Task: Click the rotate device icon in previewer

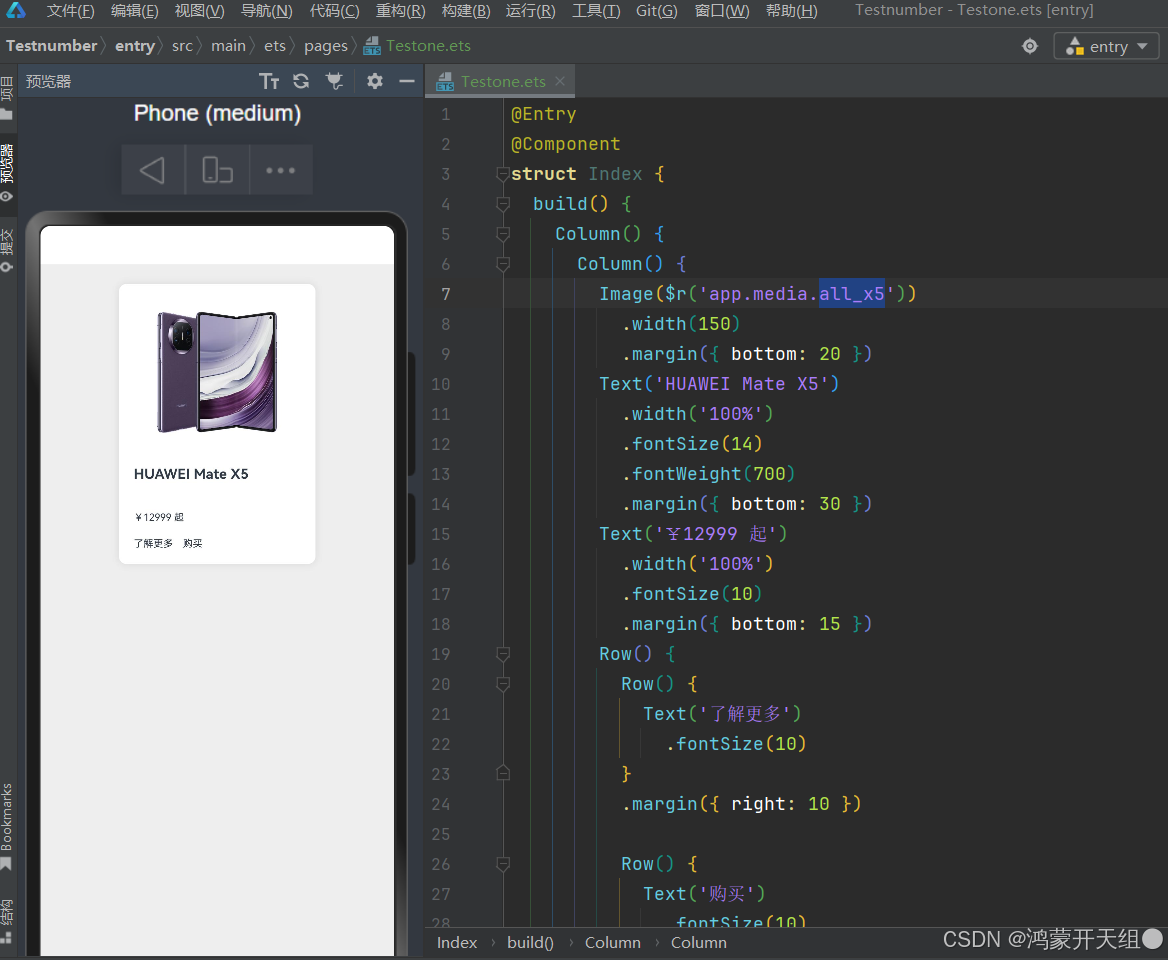Action: coord(217,171)
